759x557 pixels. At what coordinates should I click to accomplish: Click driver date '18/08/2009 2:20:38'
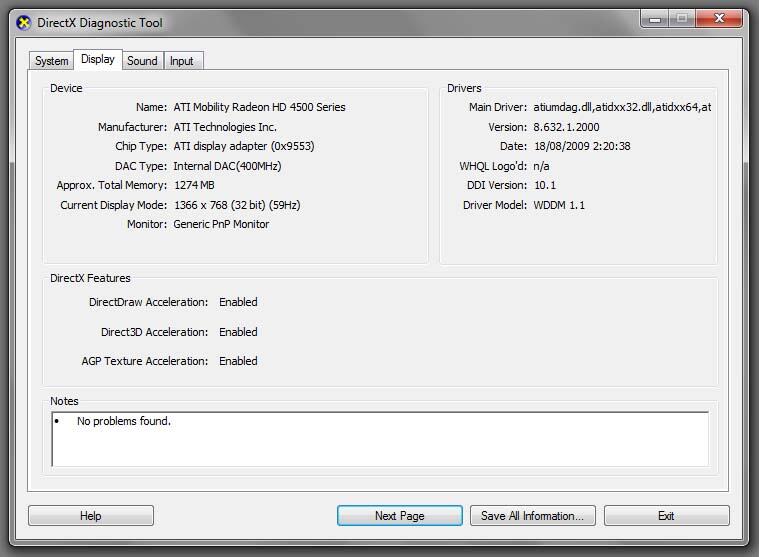pyautogui.click(x=582, y=146)
